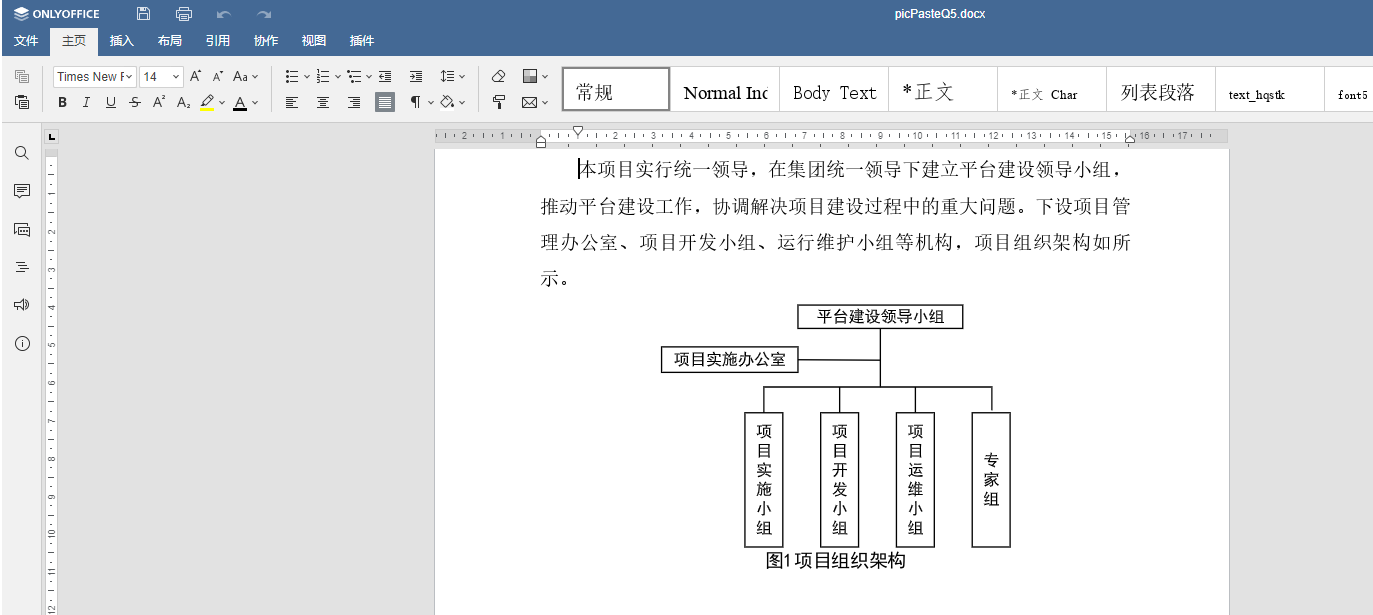Image resolution: width=1373 pixels, height=615 pixels.
Task: Switch to the 插入 tab
Action: click(x=122, y=41)
